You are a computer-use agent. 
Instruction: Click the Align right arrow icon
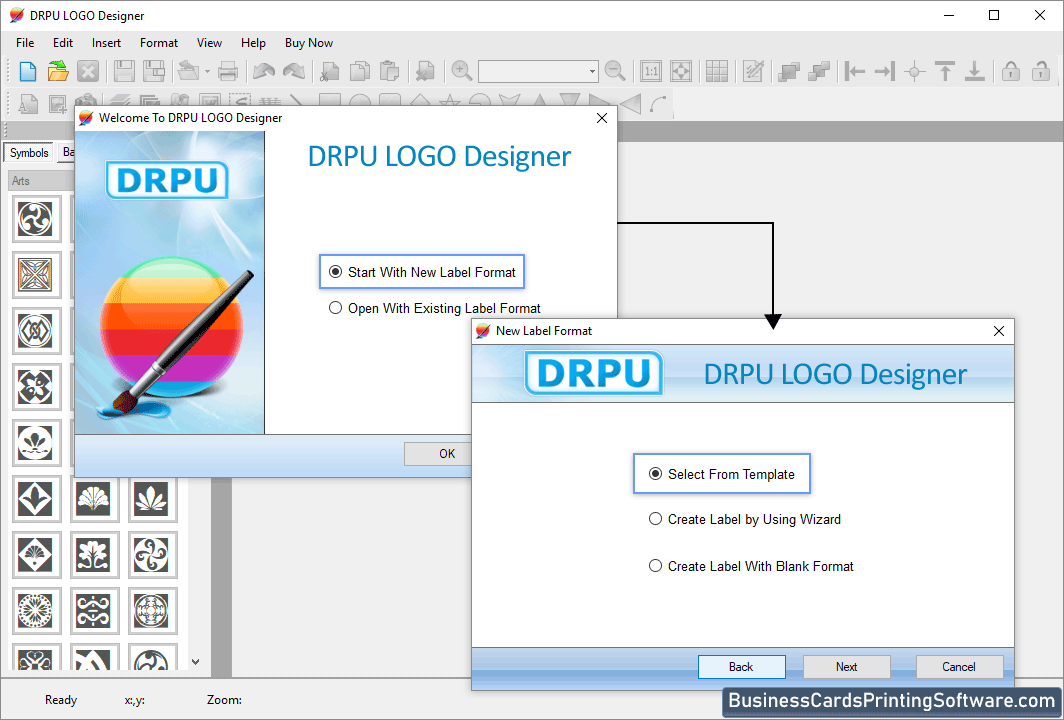[885, 71]
